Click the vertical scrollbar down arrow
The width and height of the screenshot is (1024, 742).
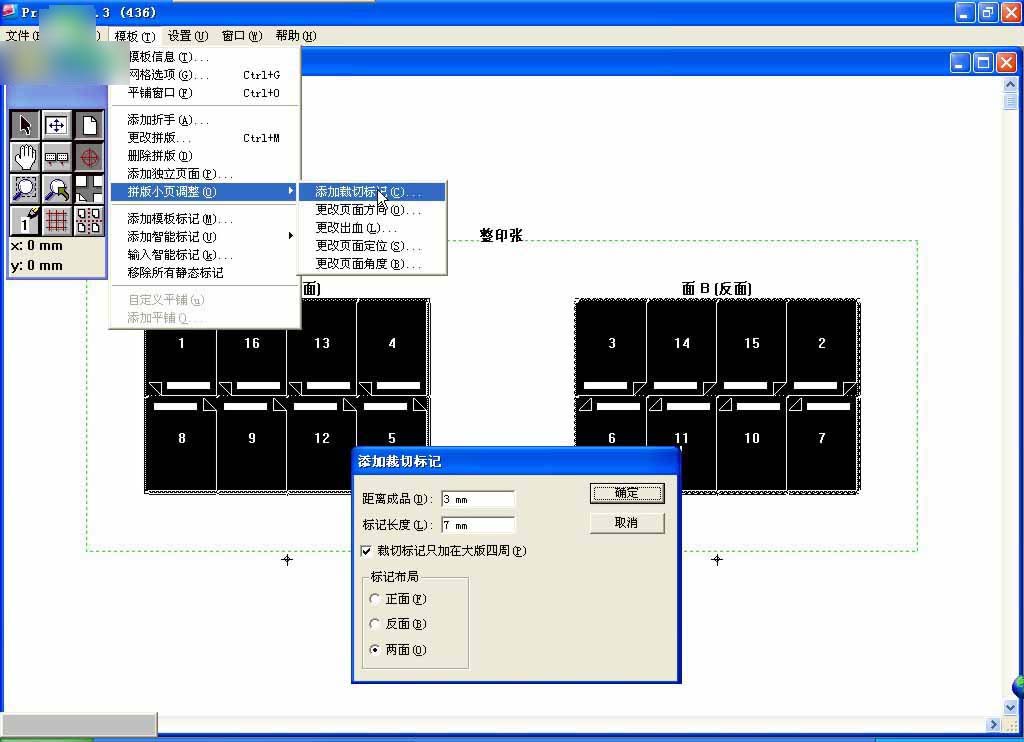1010,707
